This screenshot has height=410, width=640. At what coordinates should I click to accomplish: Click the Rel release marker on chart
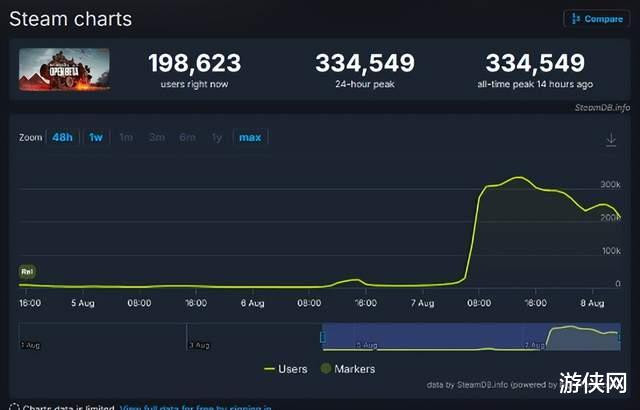coord(27,272)
